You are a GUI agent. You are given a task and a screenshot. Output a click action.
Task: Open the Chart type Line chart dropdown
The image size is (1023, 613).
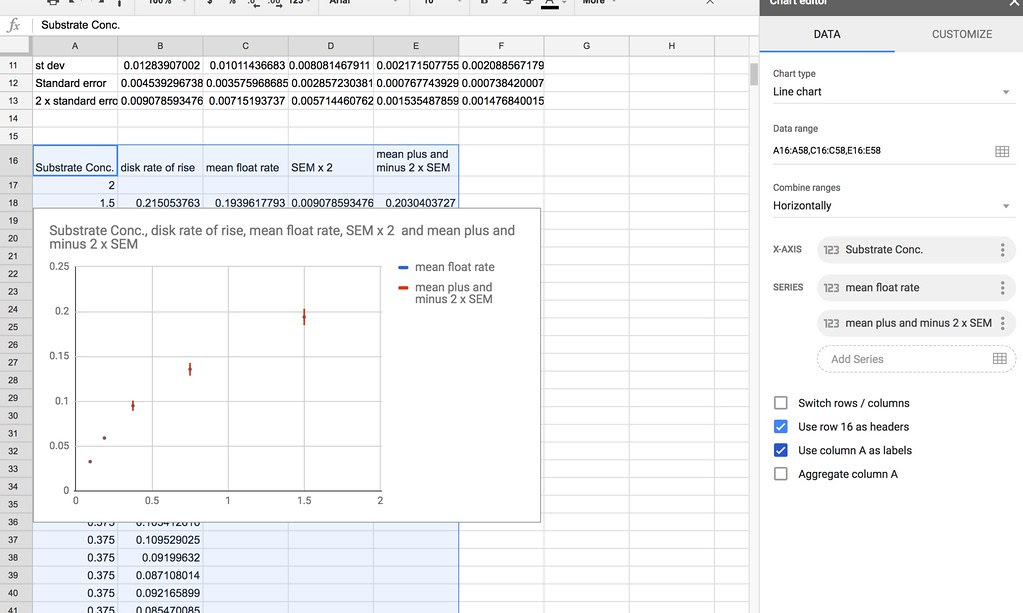(x=891, y=92)
